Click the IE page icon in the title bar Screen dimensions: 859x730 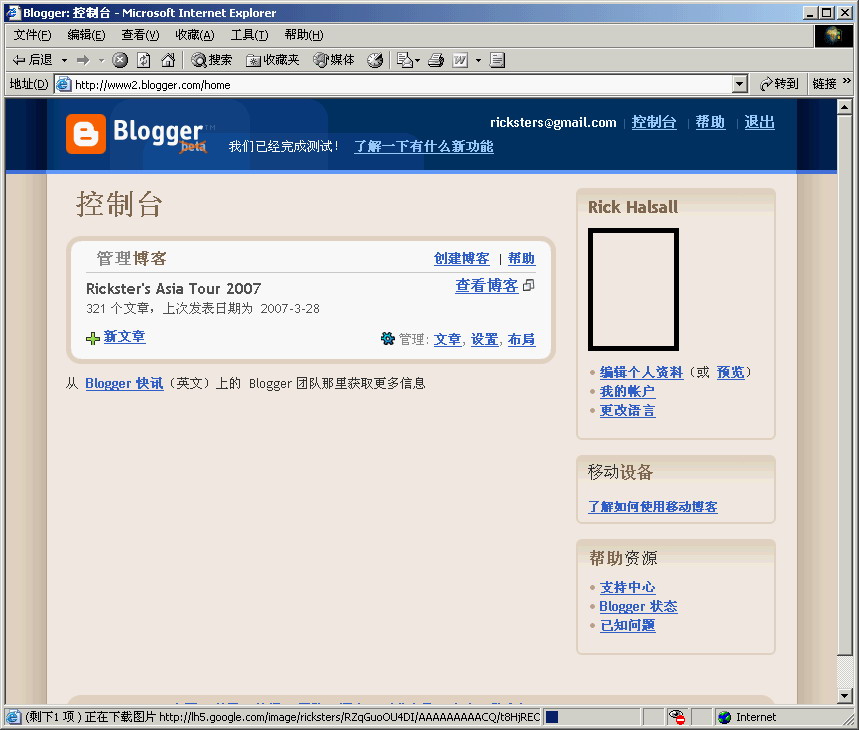click(13, 13)
